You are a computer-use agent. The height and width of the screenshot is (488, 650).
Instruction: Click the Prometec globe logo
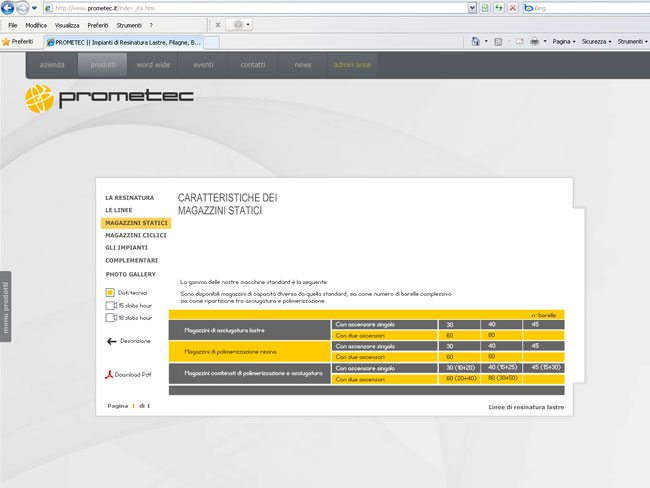tap(39, 99)
